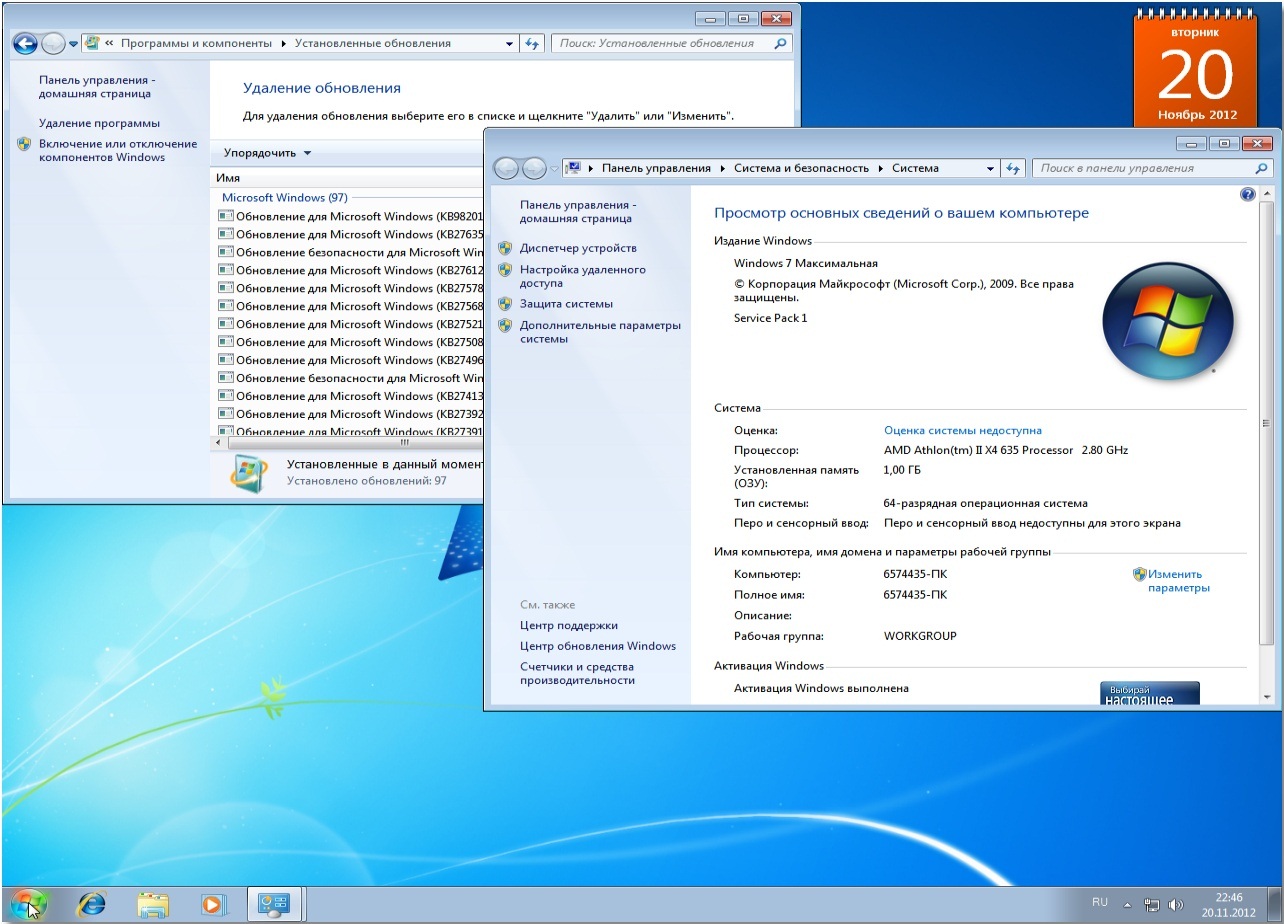Select the update row starting KB27521

350,324
